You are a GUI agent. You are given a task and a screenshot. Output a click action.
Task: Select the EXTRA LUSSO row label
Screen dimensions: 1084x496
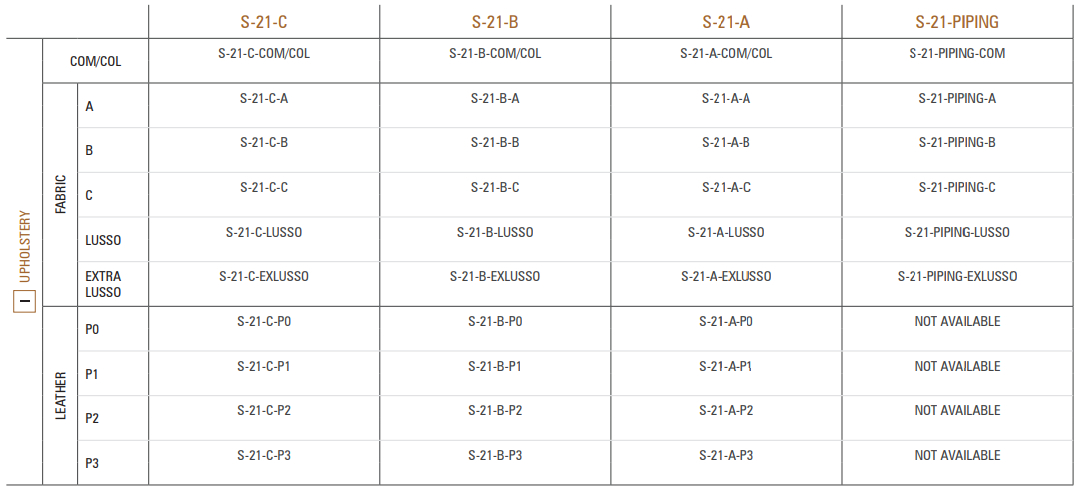[103, 284]
